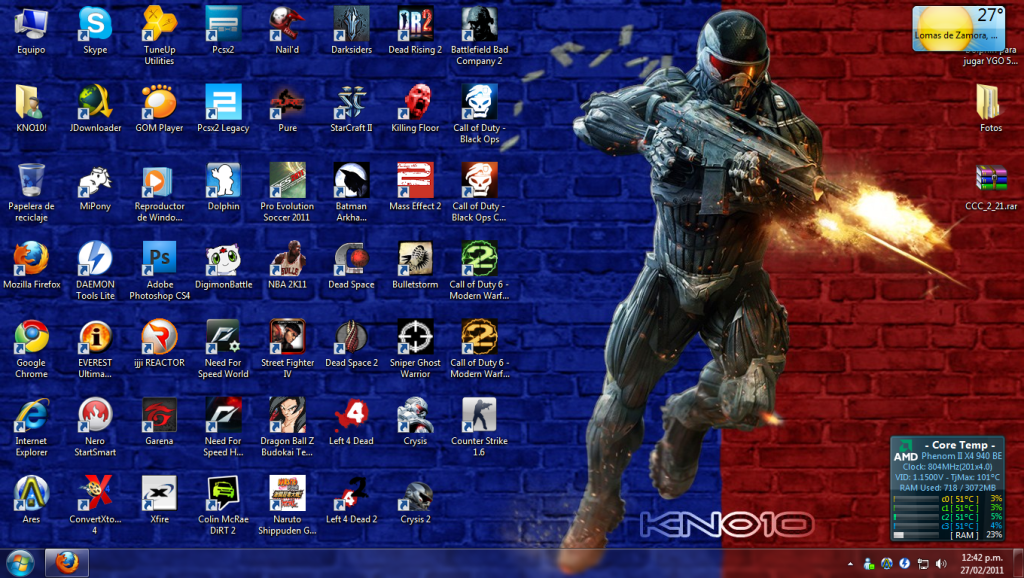This screenshot has height=578, width=1024.
Task: Open the Windows Start menu
Action: point(20,563)
